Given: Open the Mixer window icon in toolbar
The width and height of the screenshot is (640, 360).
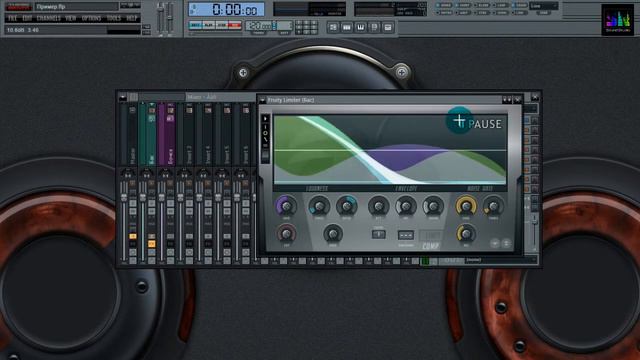Looking at the screenshot, I should click(388, 27).
